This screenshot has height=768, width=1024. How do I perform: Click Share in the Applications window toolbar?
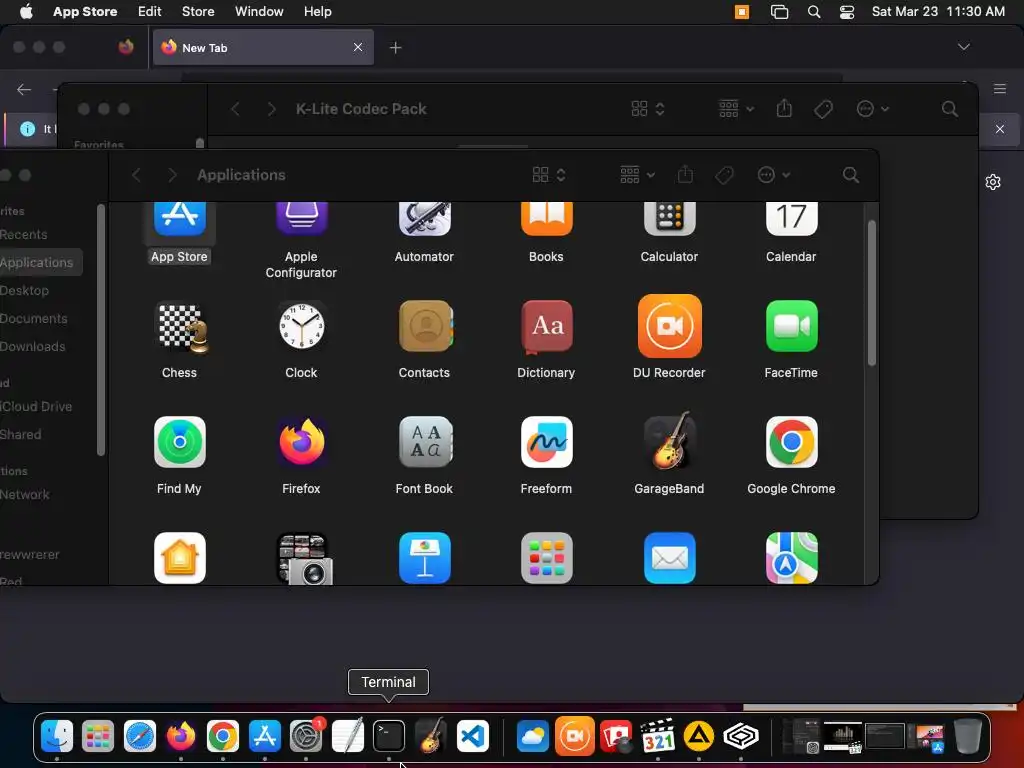pos(685,174)
